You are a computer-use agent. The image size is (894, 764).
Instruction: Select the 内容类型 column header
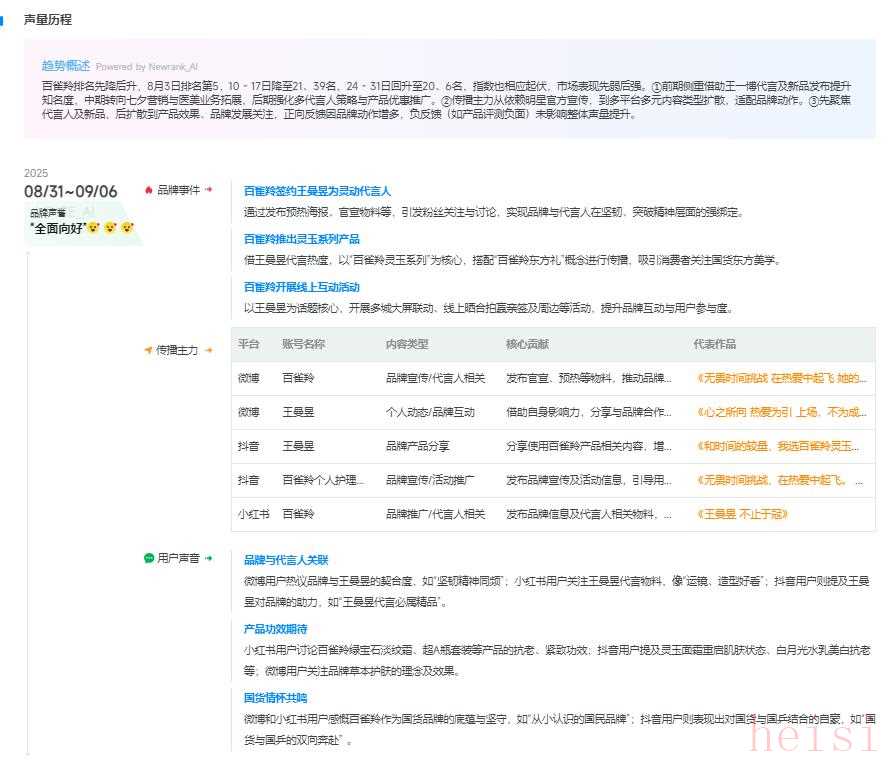point(407,344)
